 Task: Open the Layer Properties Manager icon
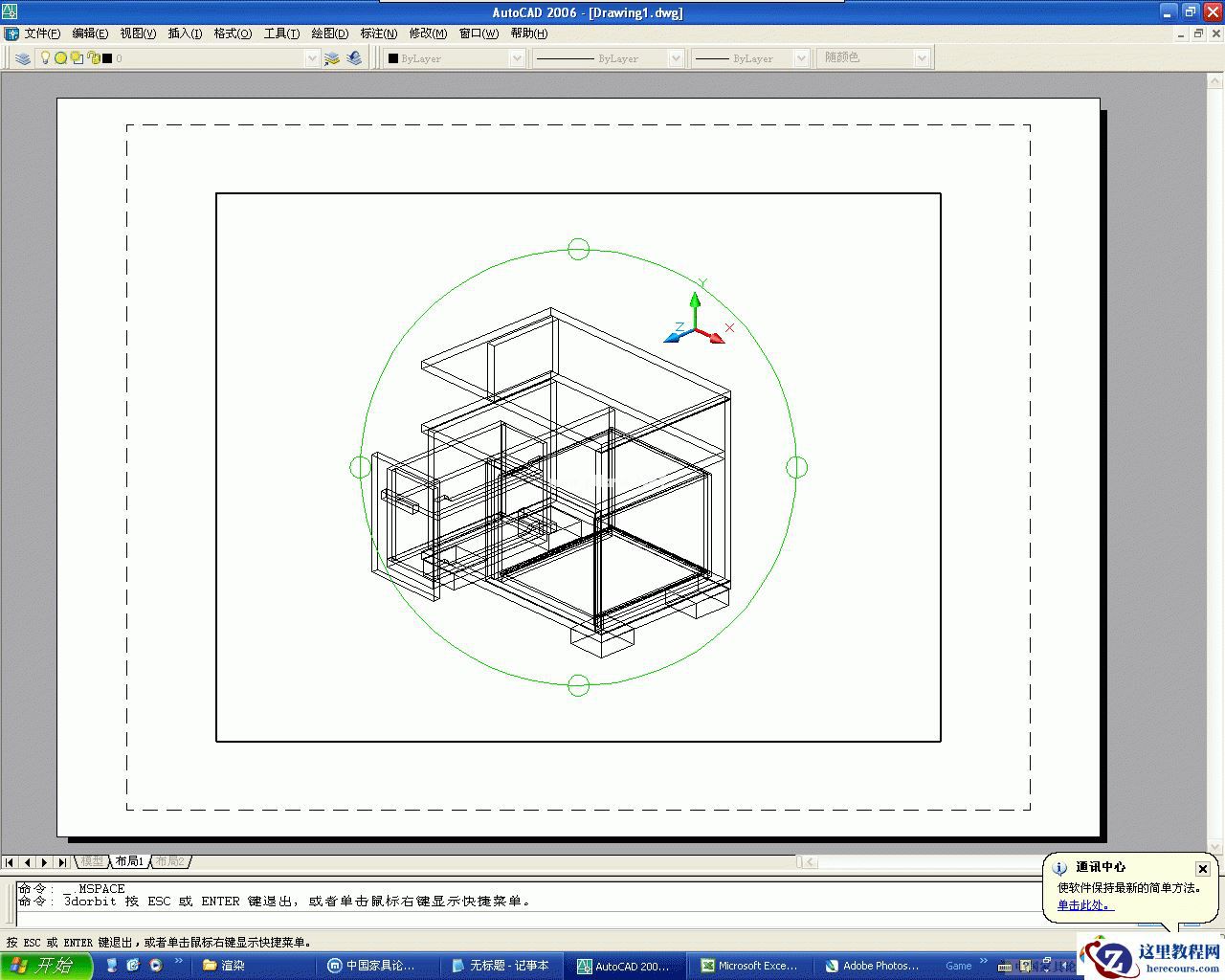(23, 58)
